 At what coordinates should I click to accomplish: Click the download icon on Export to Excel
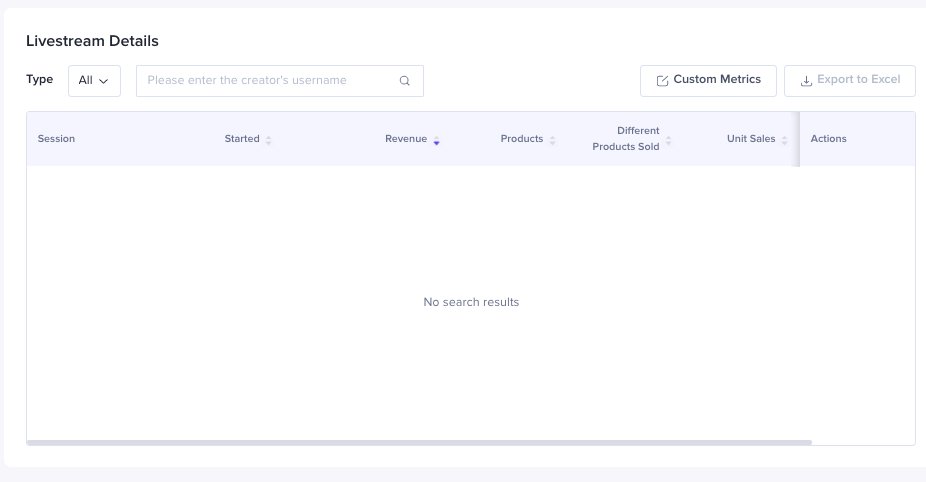(x=806, y=81)
